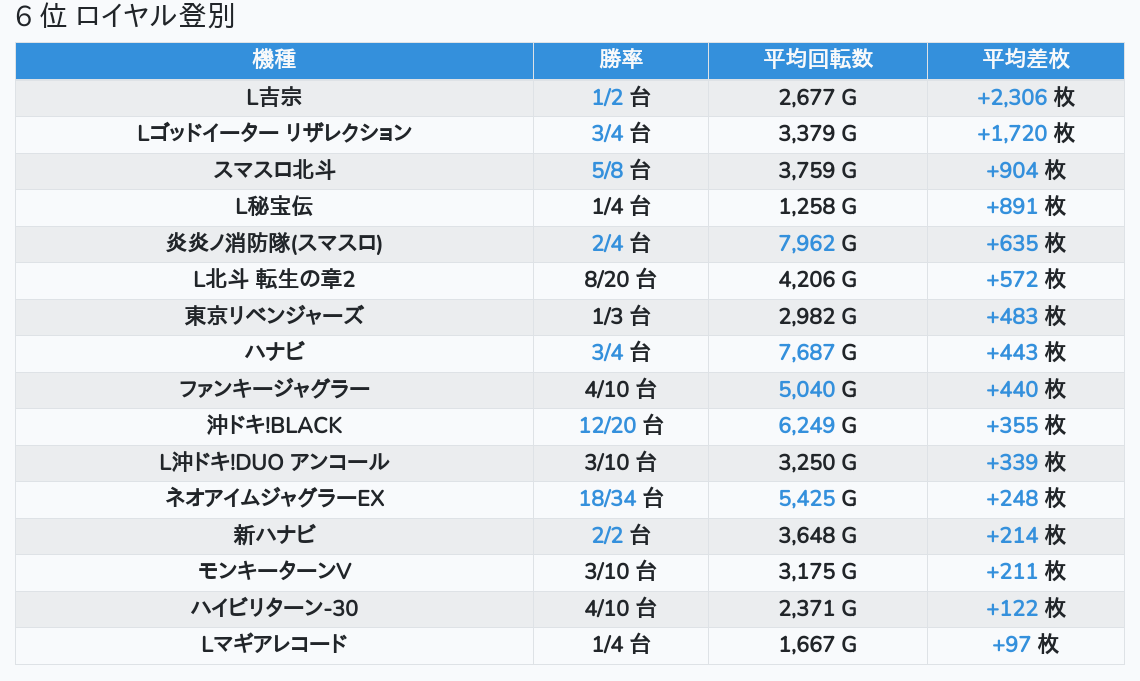Click the +214 value for 新ハナビ
Viewport: 1140px width, 681px height.
pos(1012,535)
